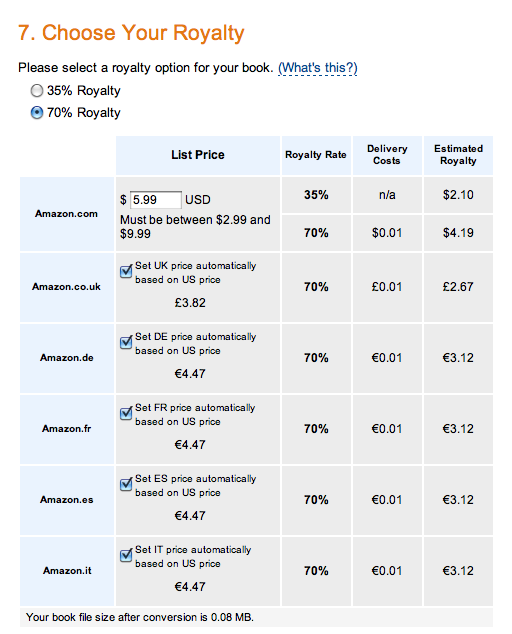Click the 7. Choose Your Royalty heading
Viewport: 512px width, 634px height.
[x=131, y=33]
